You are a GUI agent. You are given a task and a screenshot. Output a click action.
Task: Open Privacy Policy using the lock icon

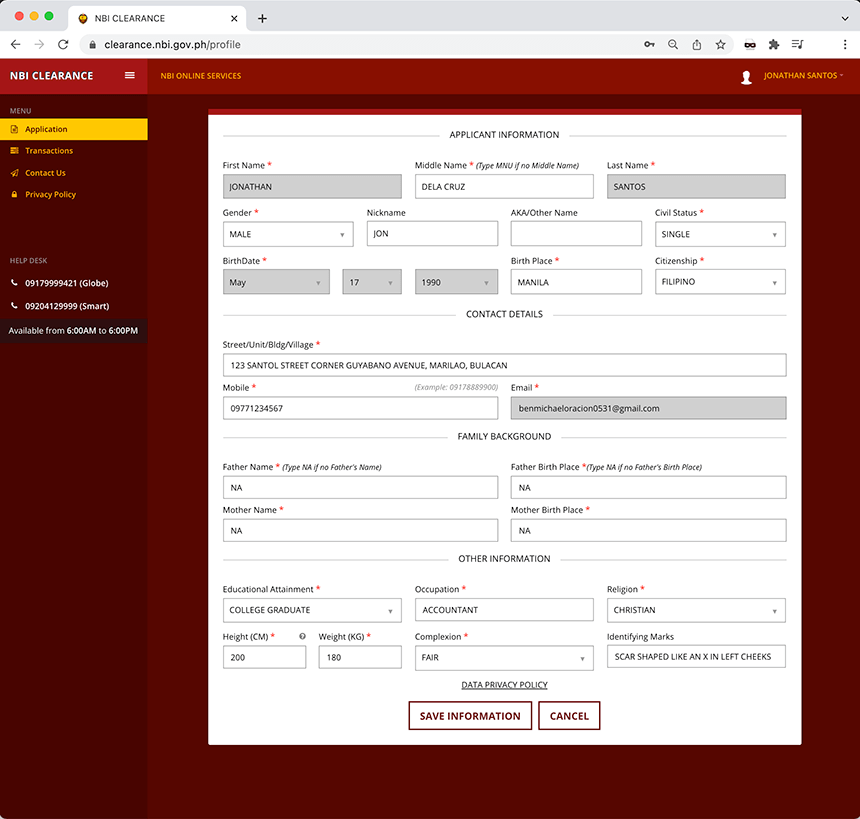(x=12, y=194)
